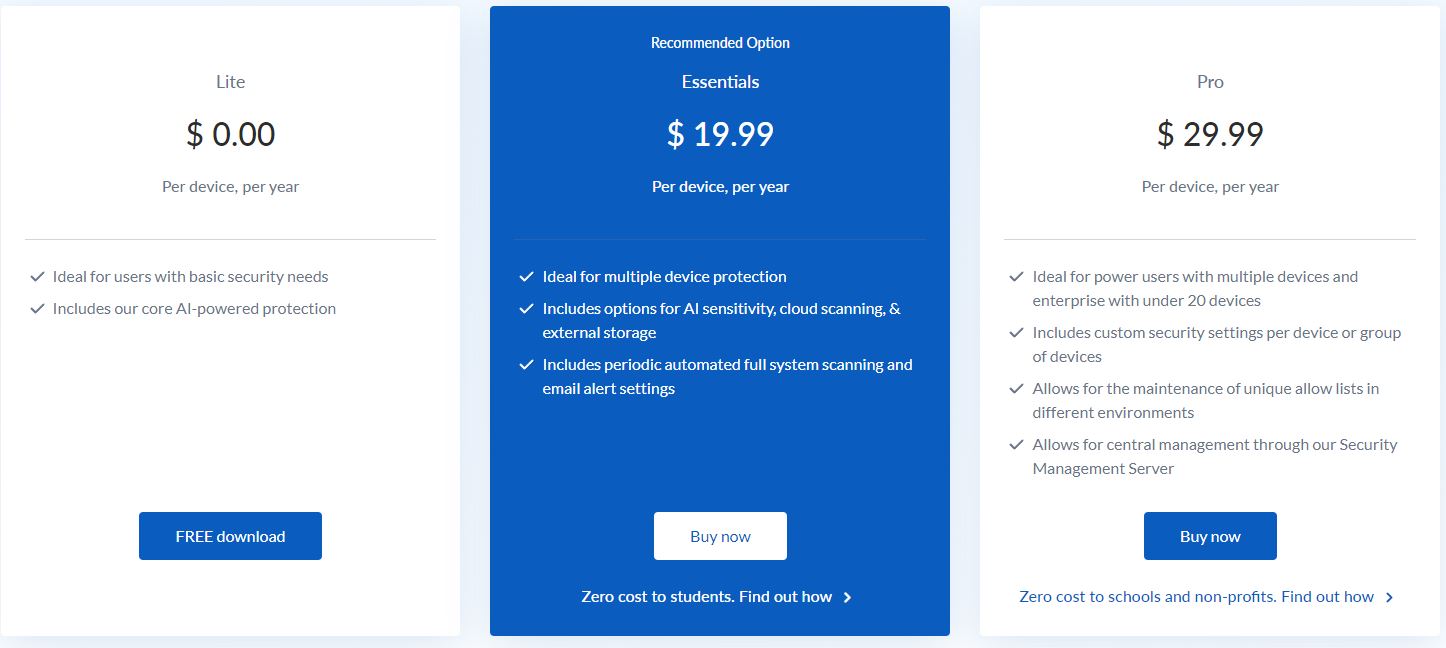1446x648 pixels.
Task: Click checkmark beside multiple device protection
Action: tap(527, 277)
